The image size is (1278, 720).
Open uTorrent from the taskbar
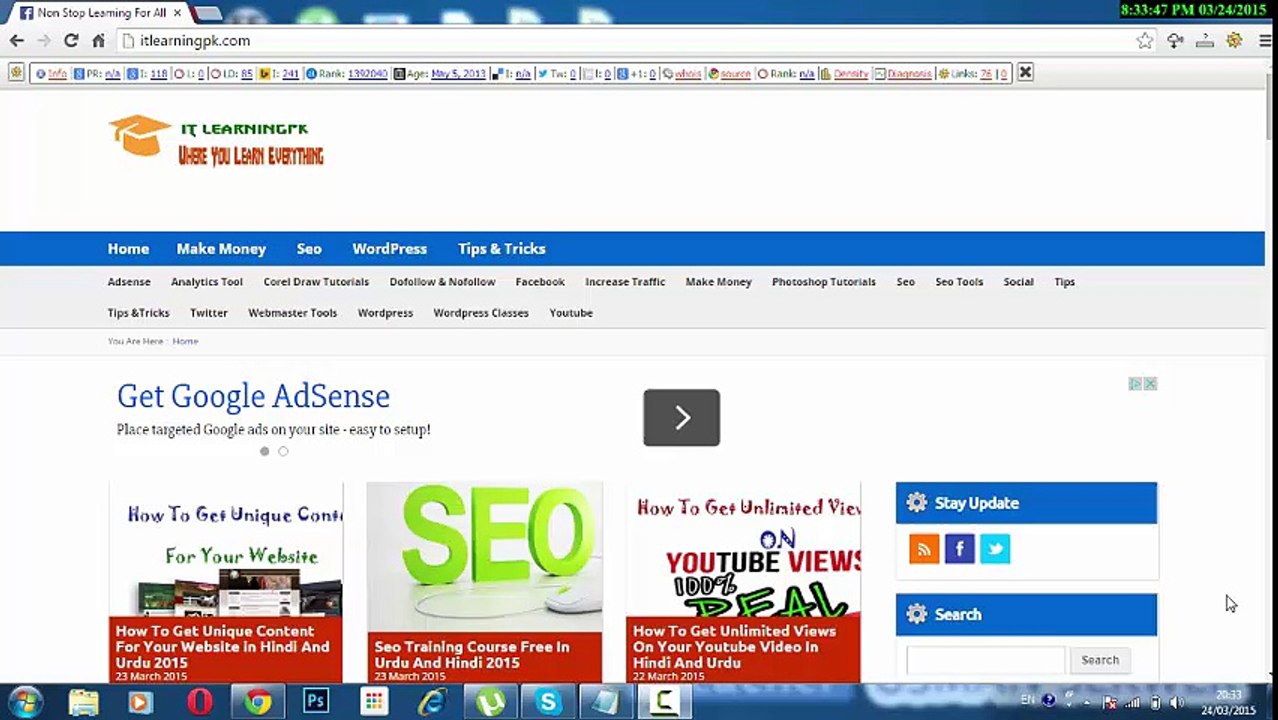(x=490, y=702)
